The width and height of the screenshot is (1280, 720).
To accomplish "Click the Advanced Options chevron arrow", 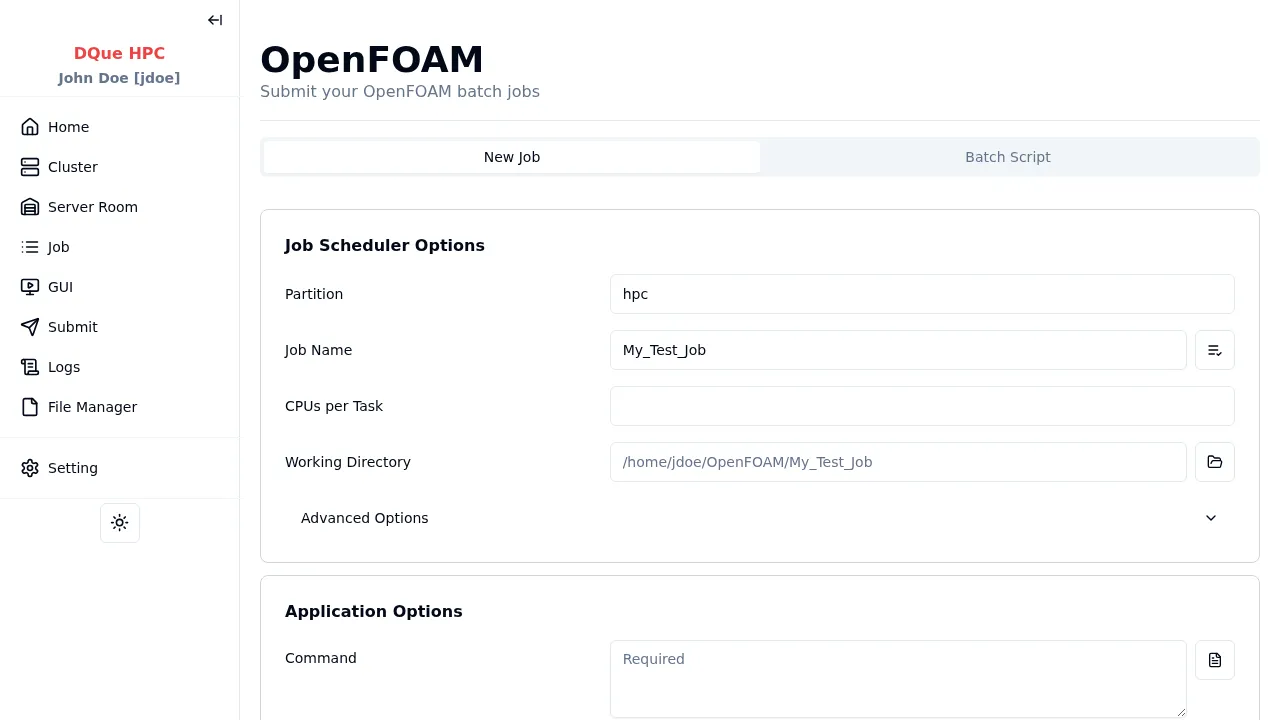I will click(x=1211, y=518).
